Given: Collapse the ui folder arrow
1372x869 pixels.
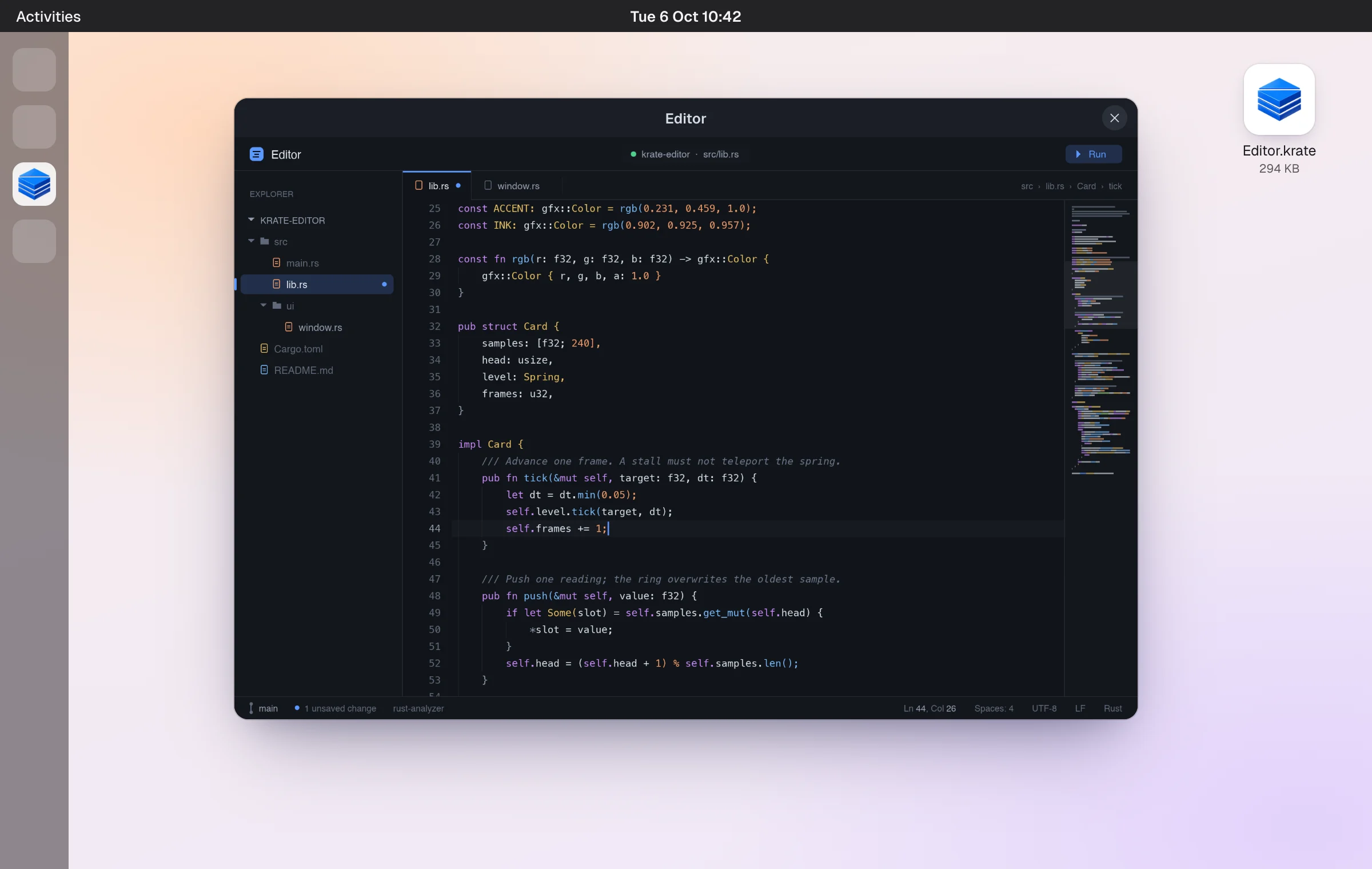Looking at the screenshot, I should tap(264, 306).
